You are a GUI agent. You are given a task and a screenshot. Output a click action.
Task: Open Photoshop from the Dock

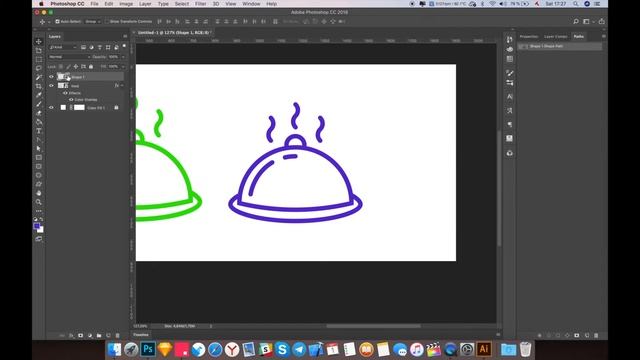tap(148, 349)
